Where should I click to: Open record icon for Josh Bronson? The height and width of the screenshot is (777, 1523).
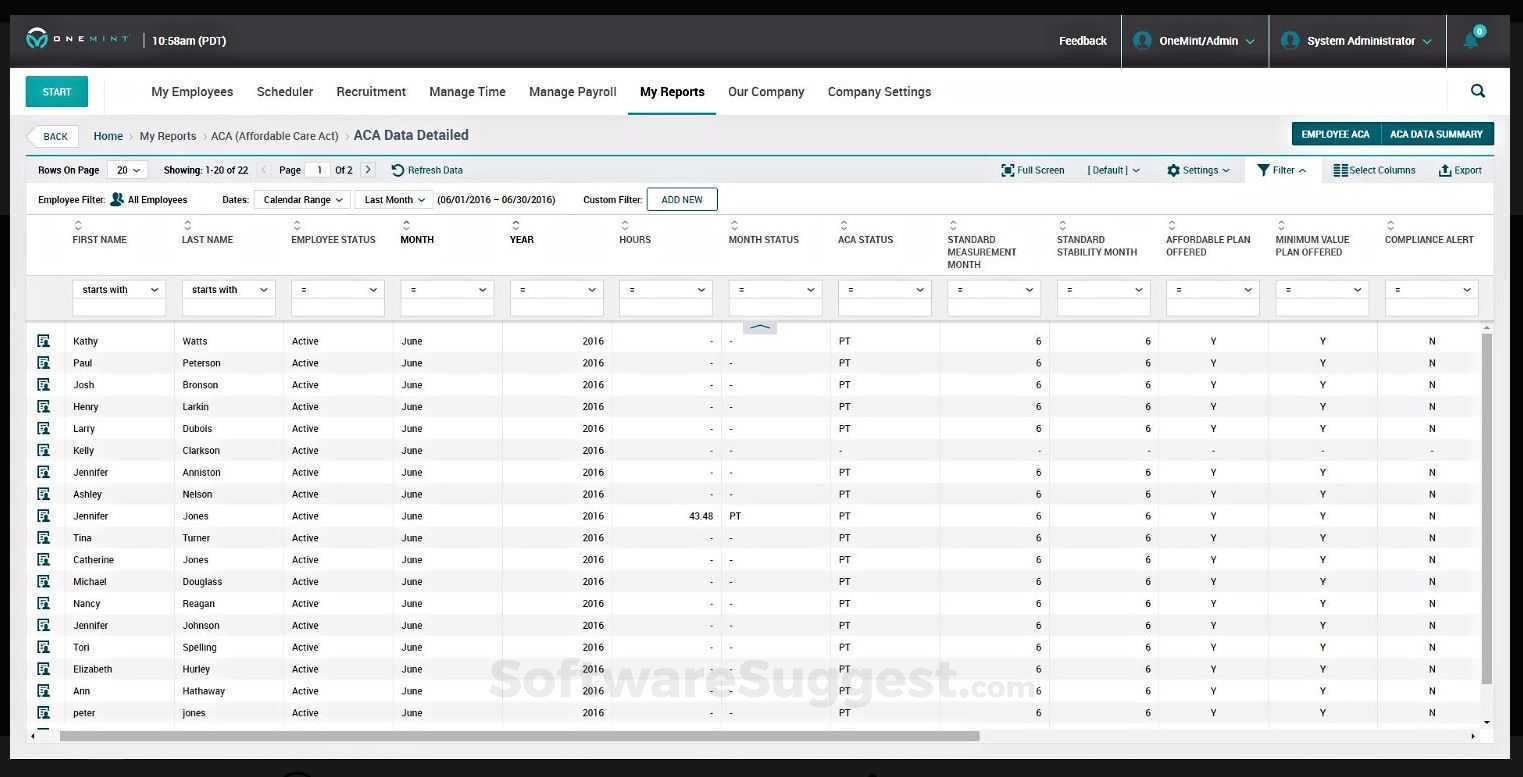(x=43, y=385)
